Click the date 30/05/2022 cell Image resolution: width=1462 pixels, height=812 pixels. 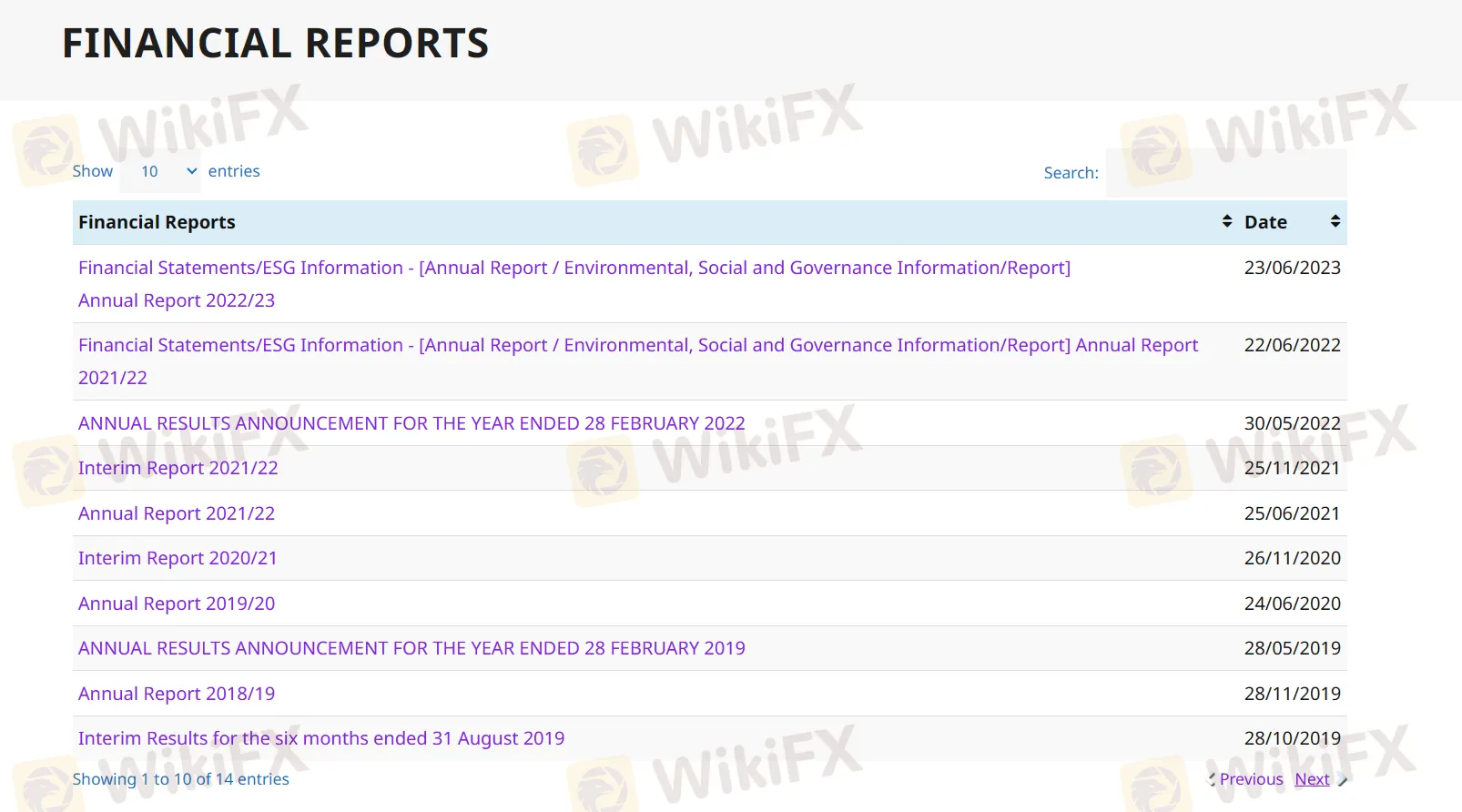pyautogui.click(x=1293, y=423)
